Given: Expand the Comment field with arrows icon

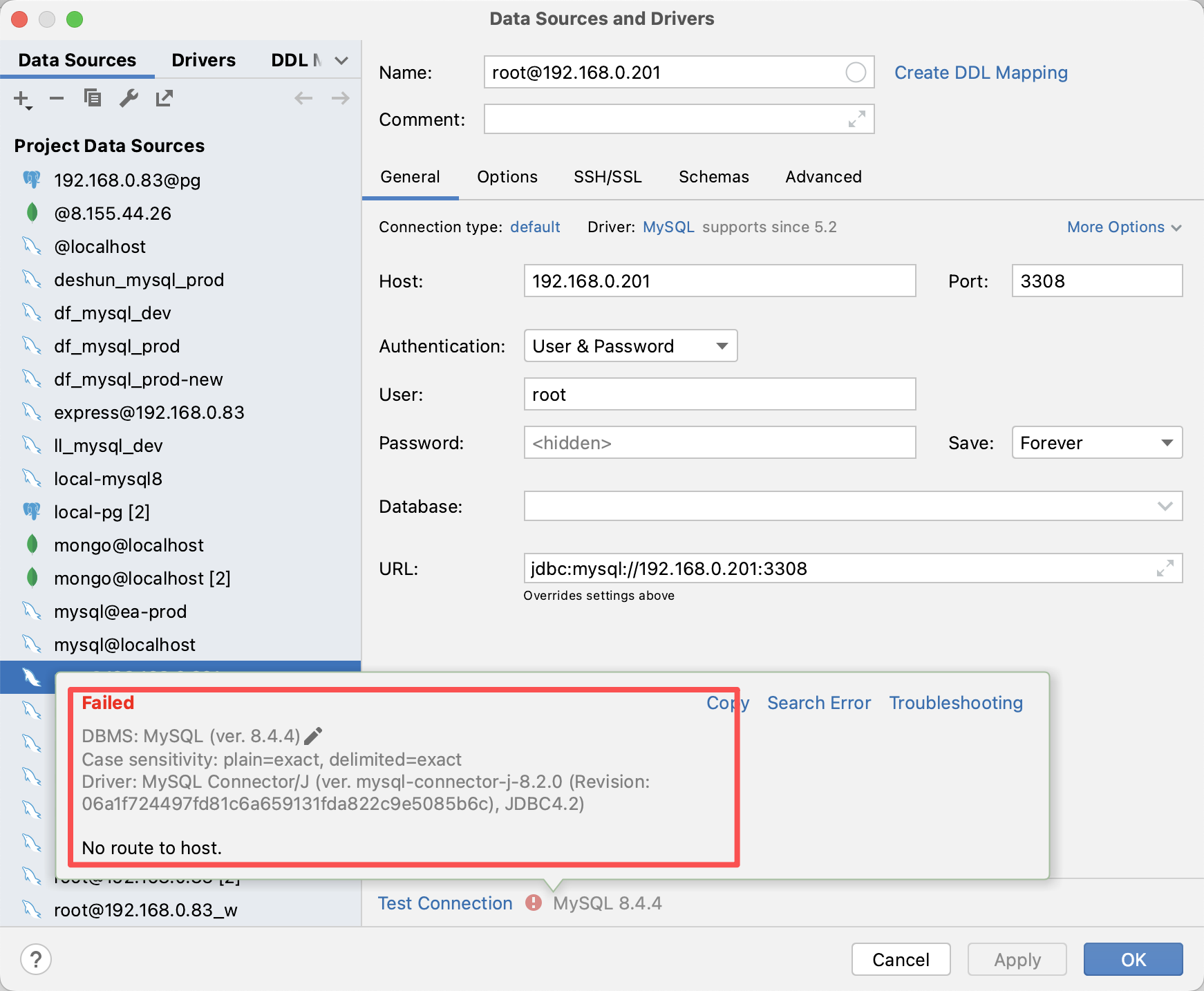Looking at the screenshot, I should (856, 120).
